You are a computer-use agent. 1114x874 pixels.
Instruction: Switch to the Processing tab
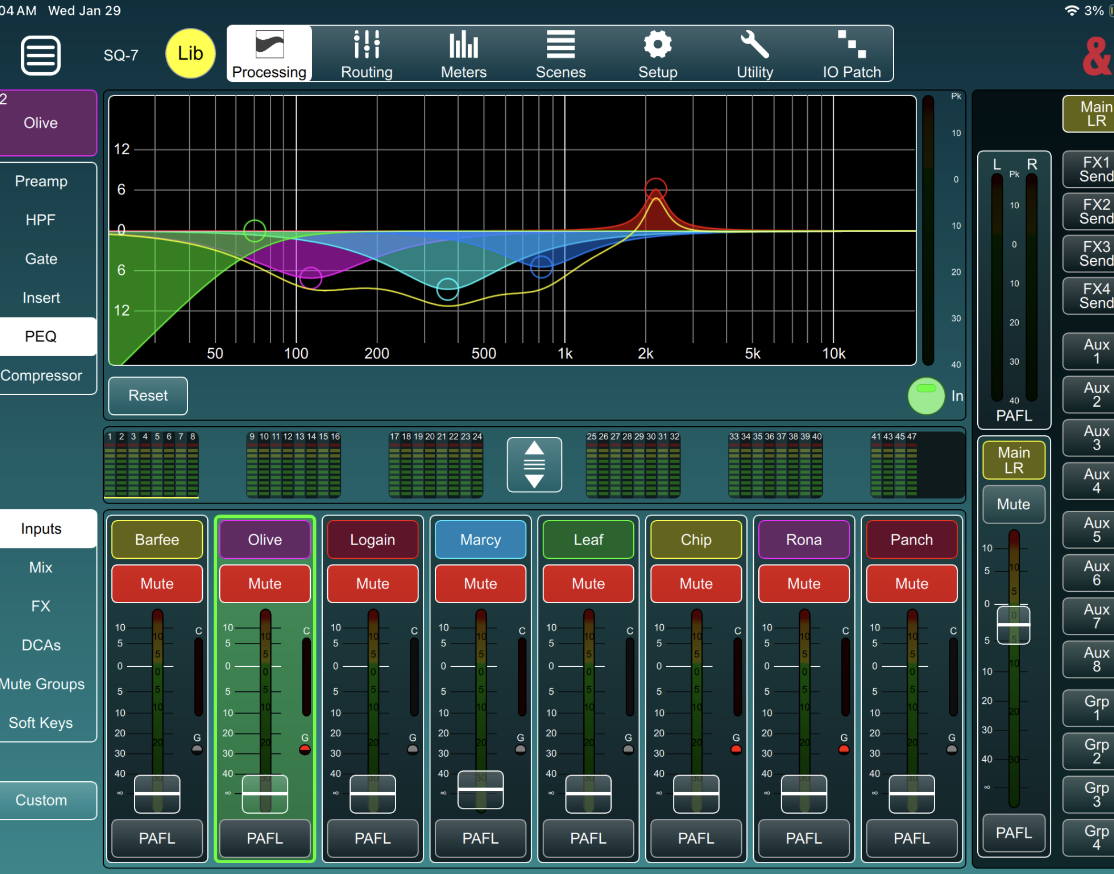pyautogui.click(x=269, y=54)
